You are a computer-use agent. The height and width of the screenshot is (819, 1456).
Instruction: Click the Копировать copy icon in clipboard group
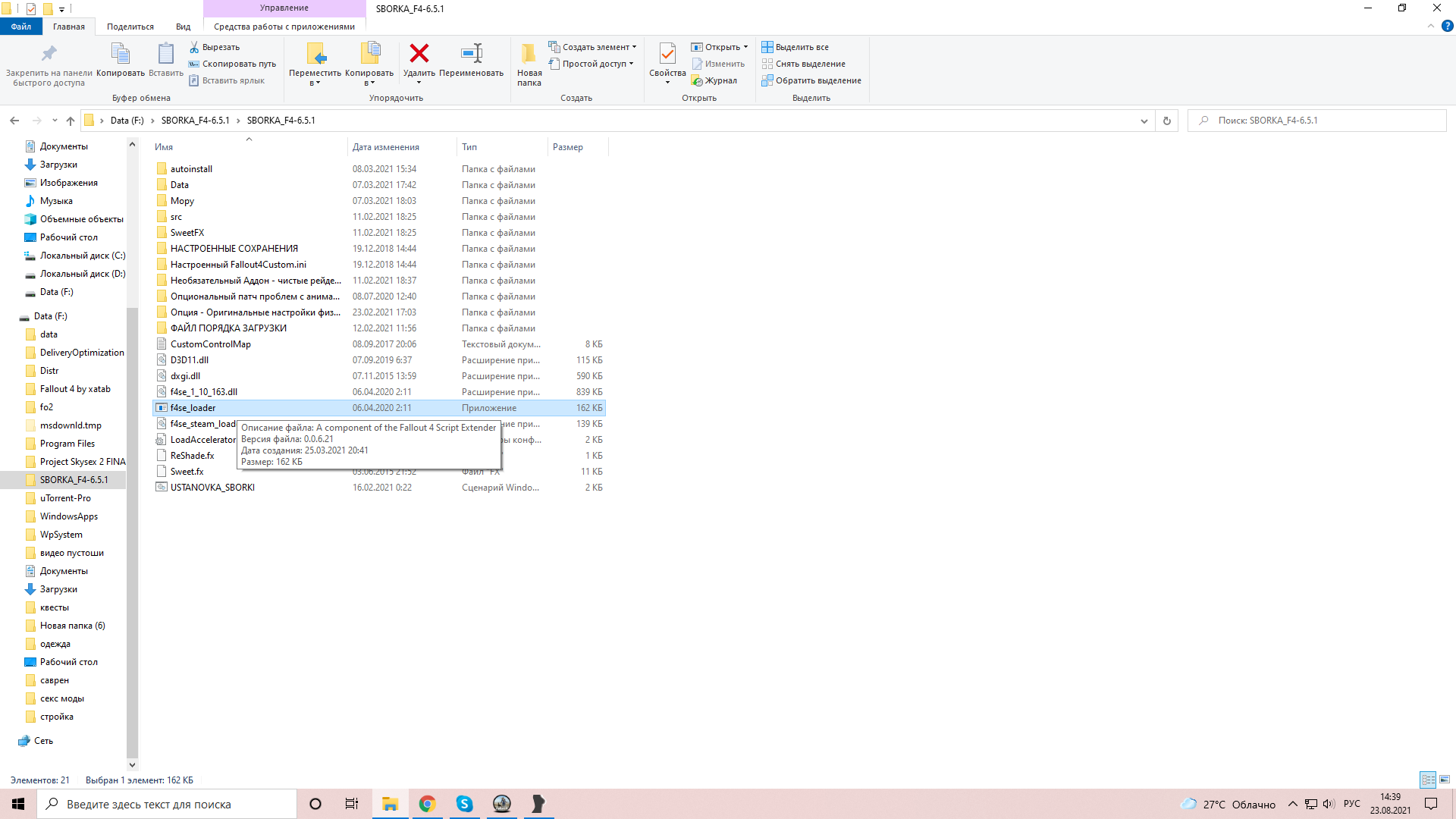tap(120, 54)
